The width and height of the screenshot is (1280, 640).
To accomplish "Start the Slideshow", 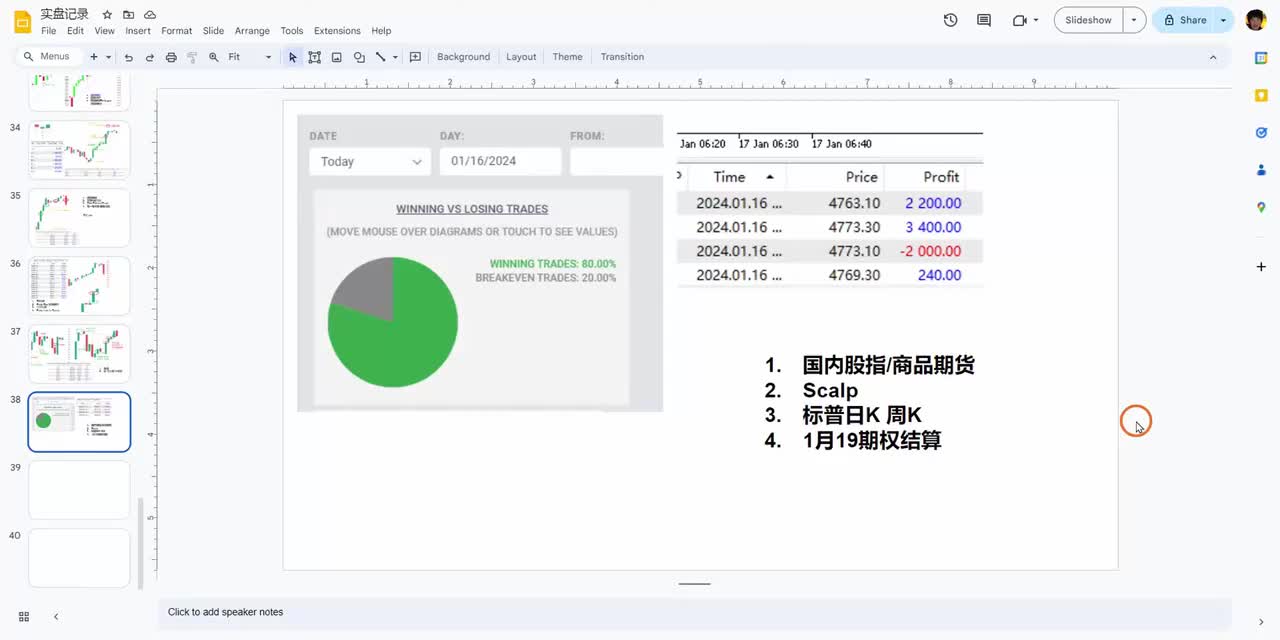I will [x=1088, y=20].
